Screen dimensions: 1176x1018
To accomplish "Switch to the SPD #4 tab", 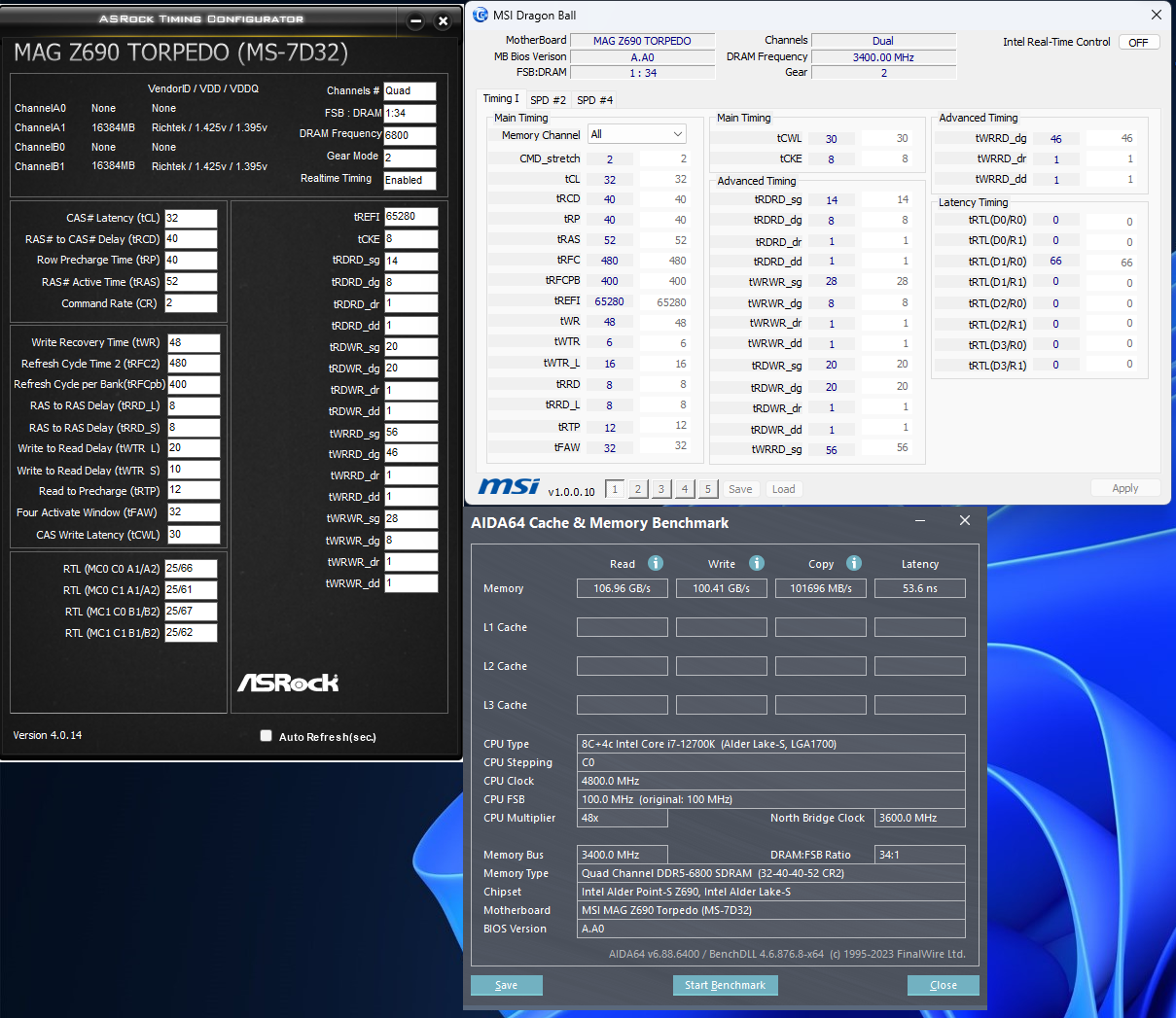I will click(594, 100).
